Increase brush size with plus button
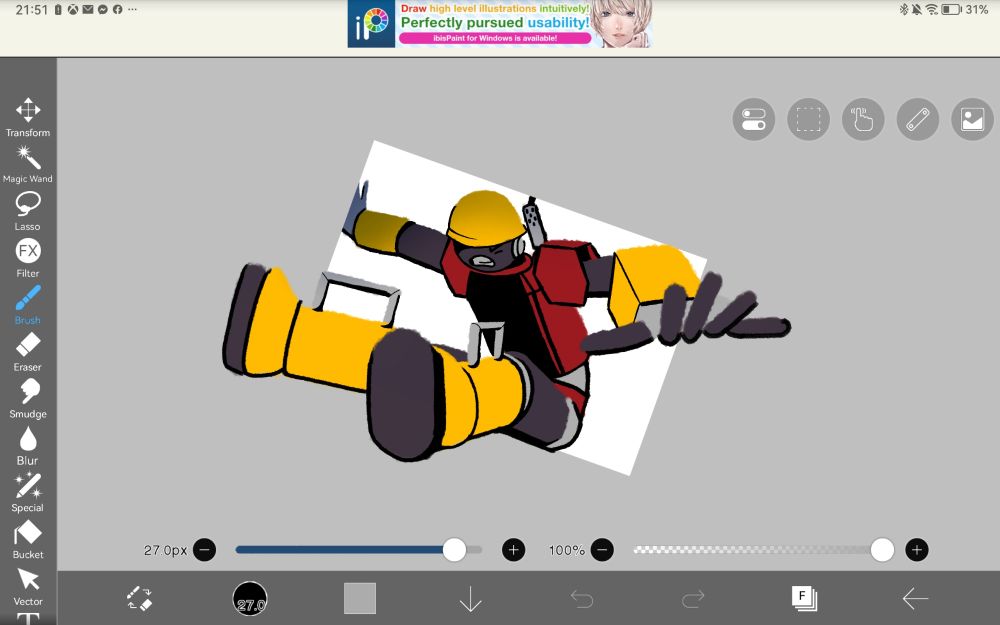The width and height of the screenshot is (1000, 625). (x=513, y=550)
